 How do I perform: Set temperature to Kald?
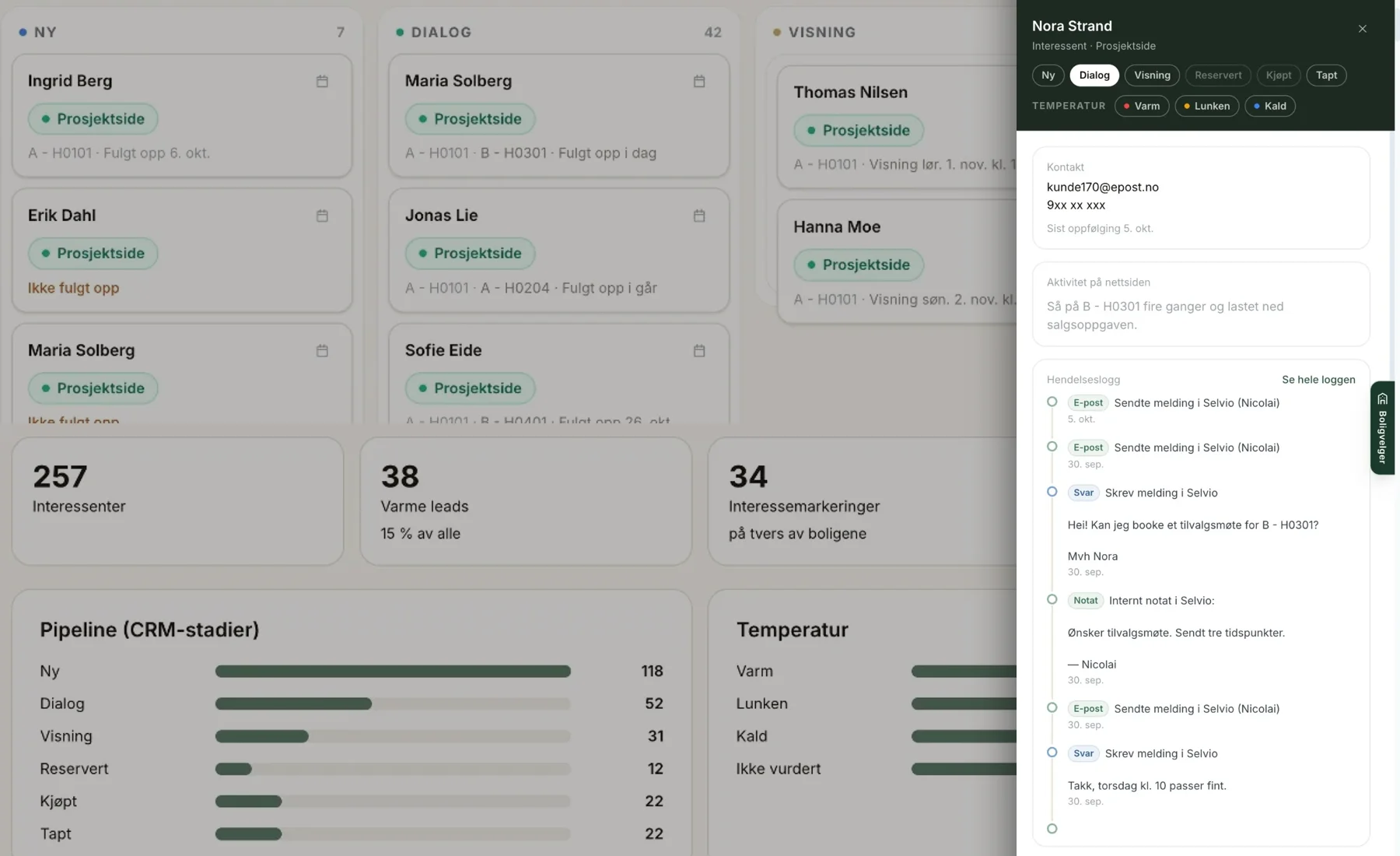tap(1270, 106)
